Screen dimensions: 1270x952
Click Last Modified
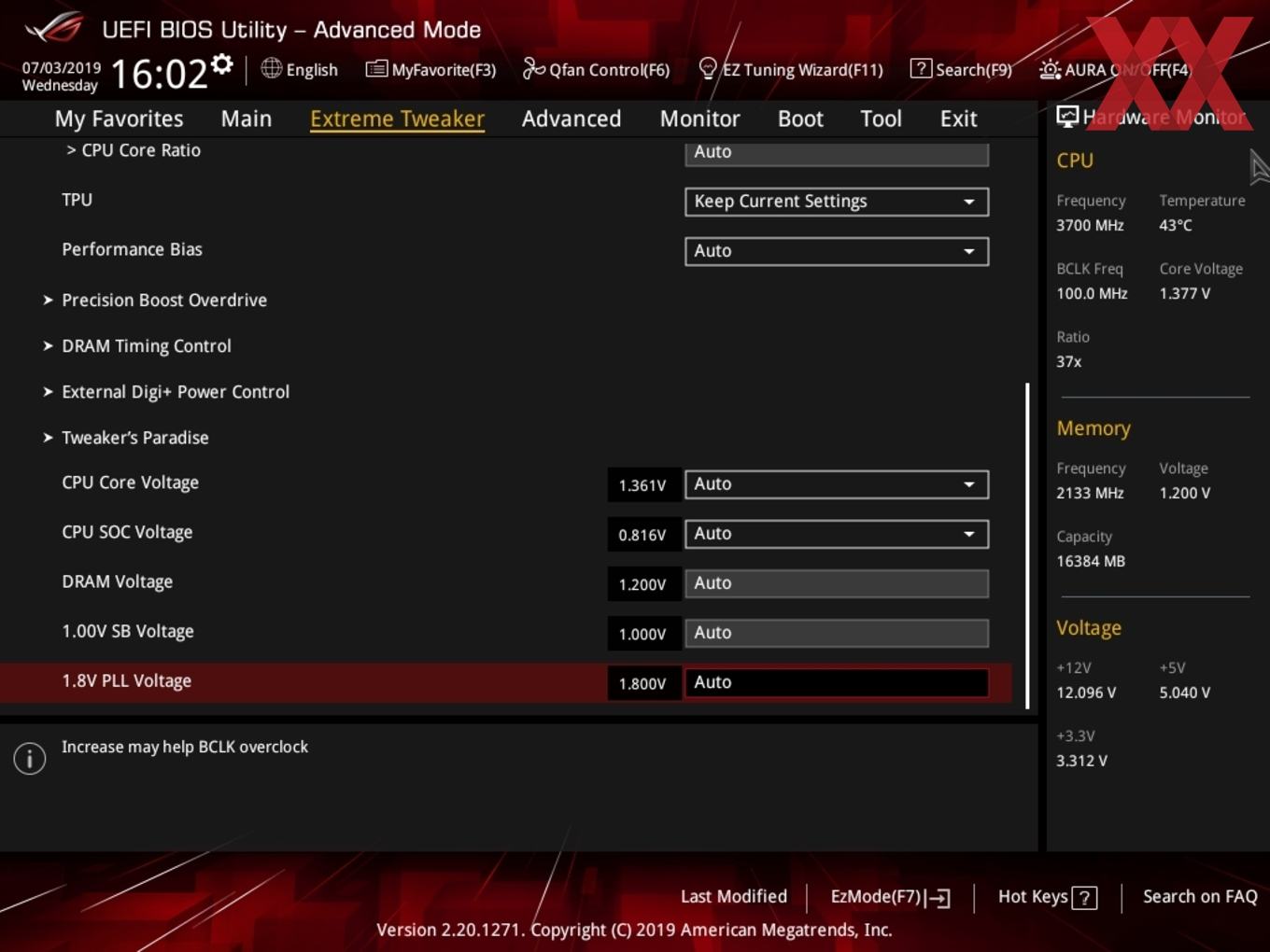[x=734, y=897]
